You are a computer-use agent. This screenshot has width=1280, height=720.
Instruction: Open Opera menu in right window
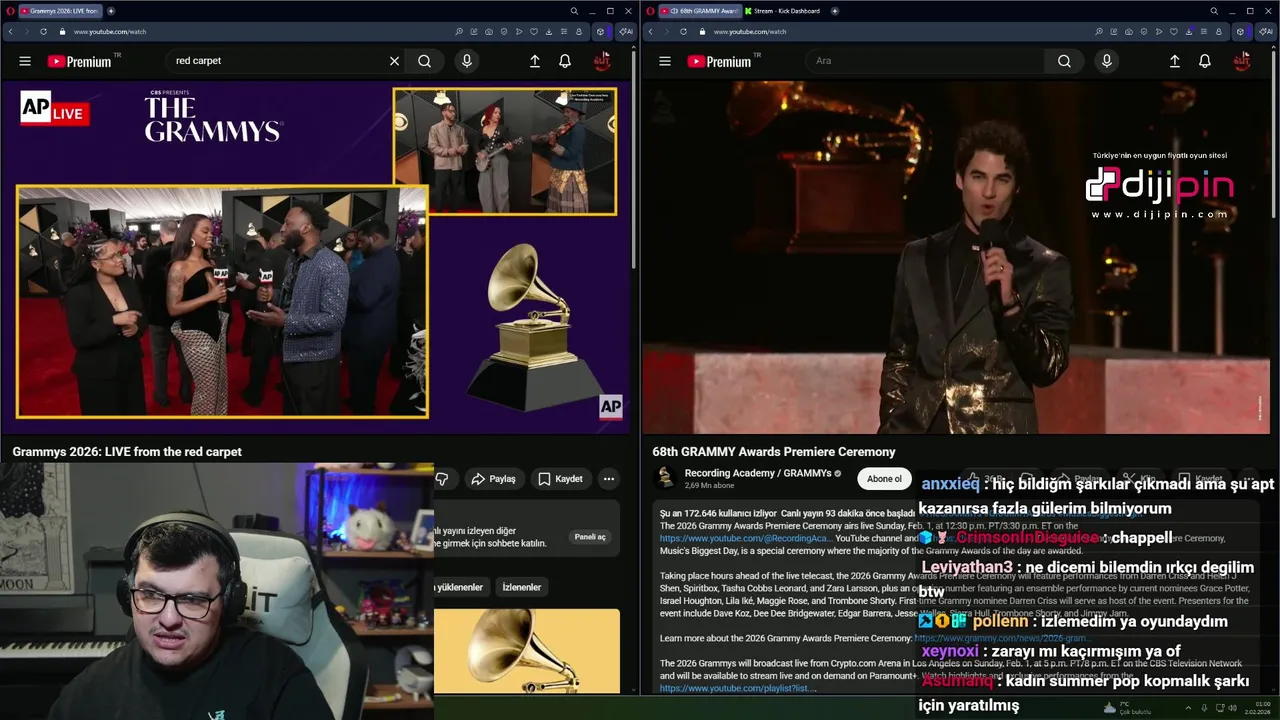(x=650, y=11)
